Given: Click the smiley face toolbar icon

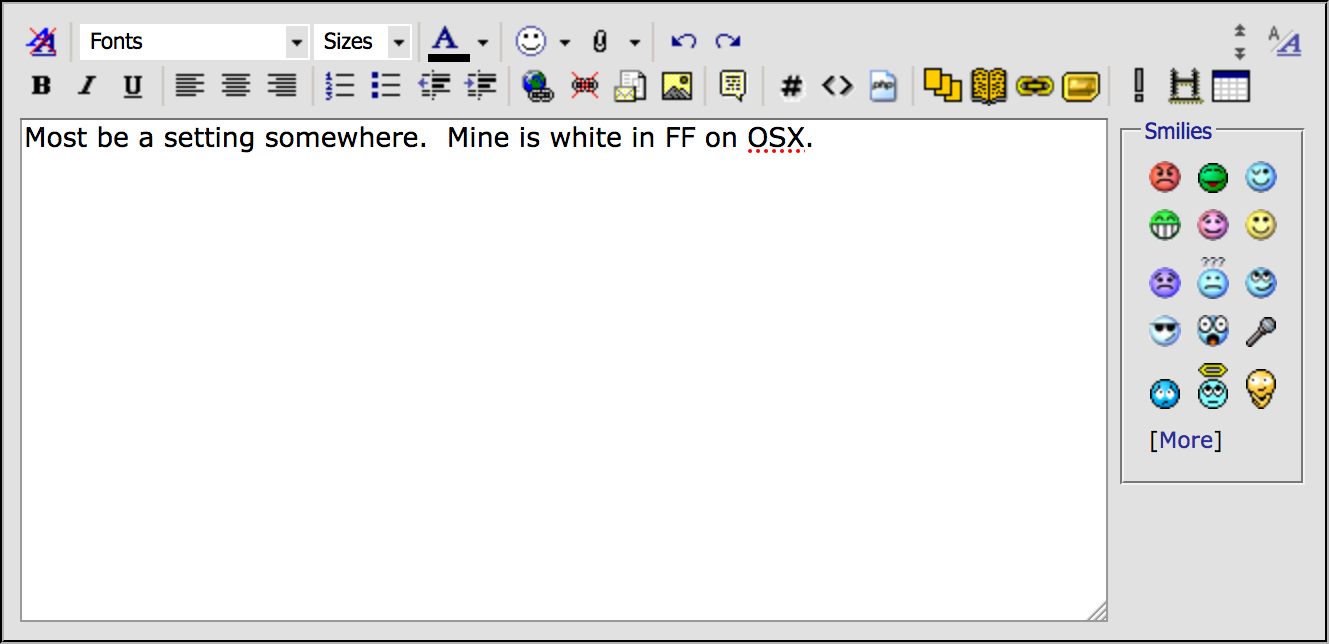Looking at the screenshot, I should pos(531,42).
